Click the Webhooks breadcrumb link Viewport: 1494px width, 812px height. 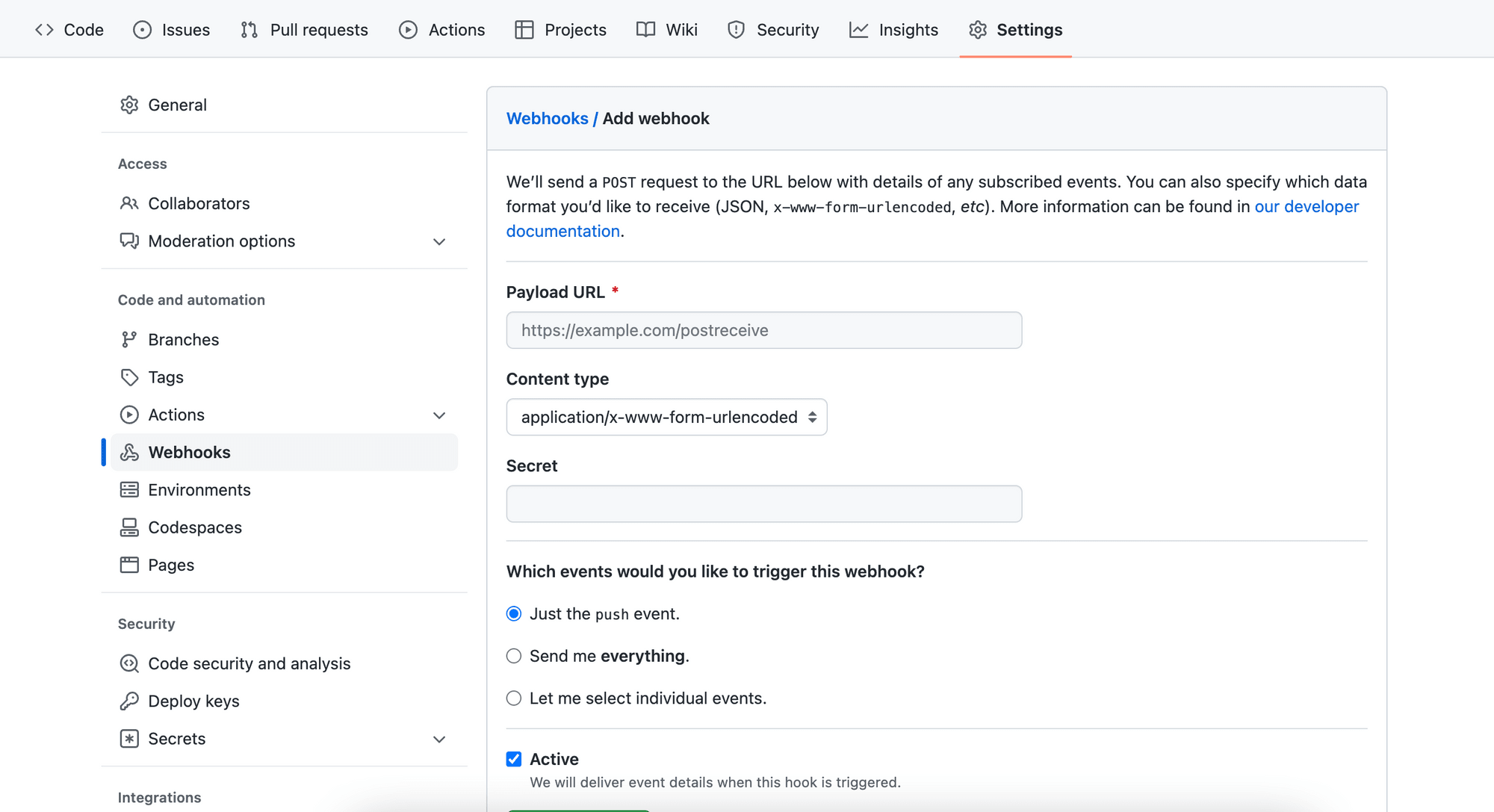tap(547, 119)
